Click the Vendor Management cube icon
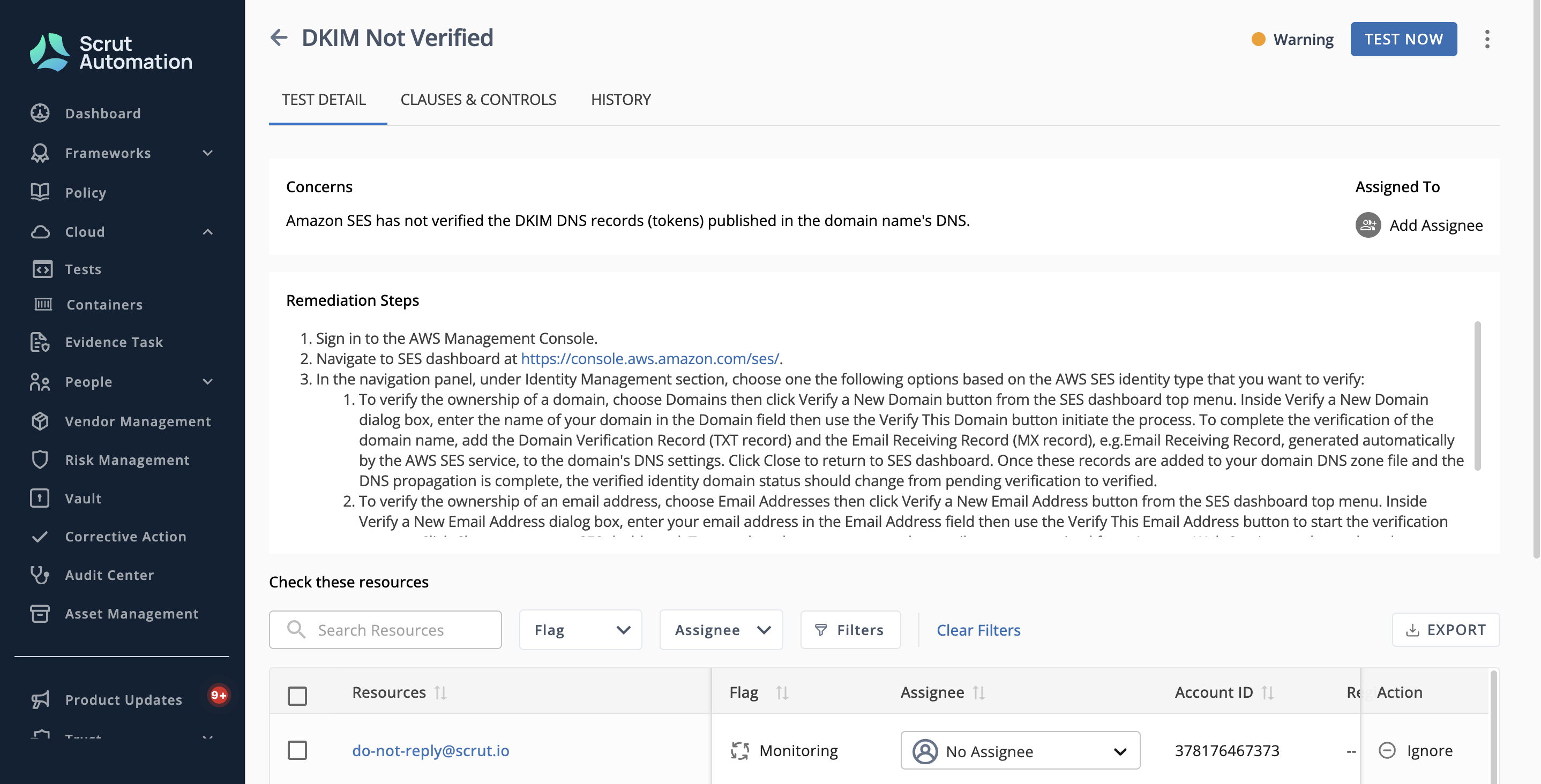This screenshot has width=1541, height=784. tap(40, 421)
